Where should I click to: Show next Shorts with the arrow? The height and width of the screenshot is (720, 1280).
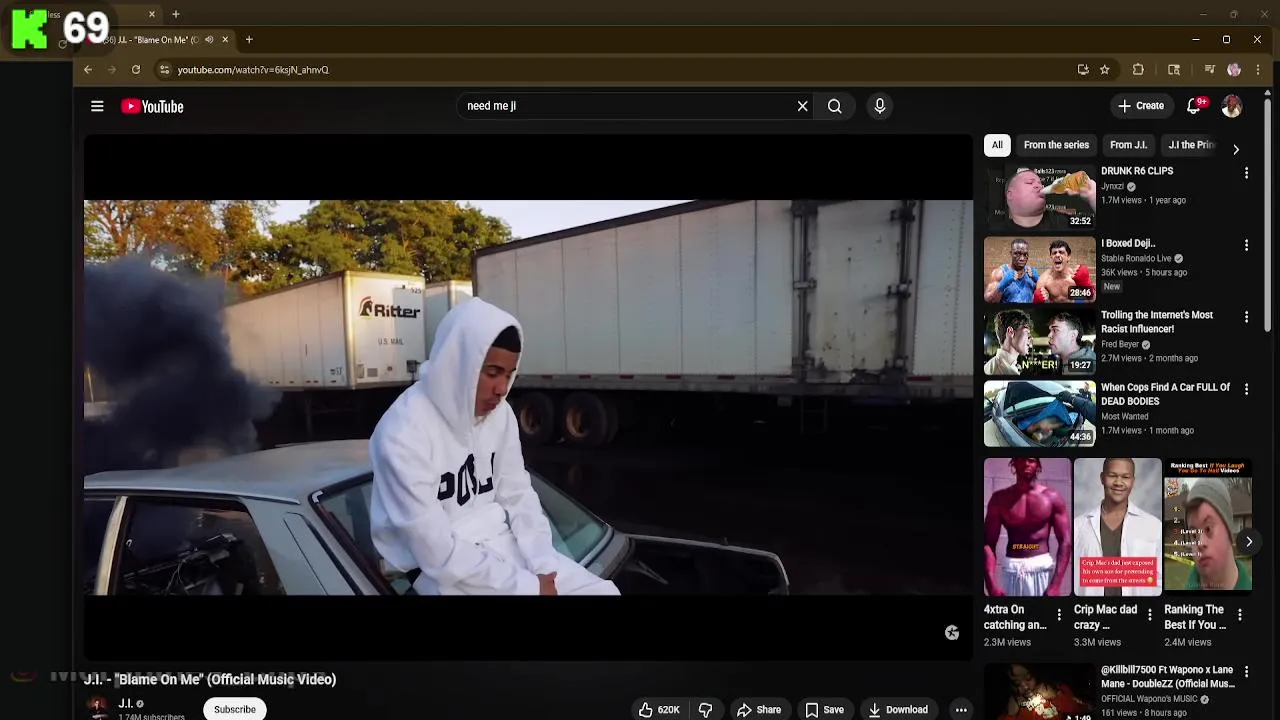tap(1248, 541)
